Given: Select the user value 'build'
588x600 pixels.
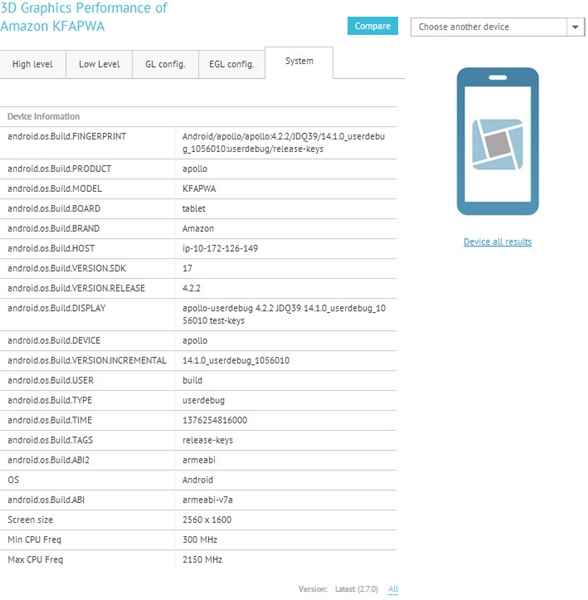Looking at the screenshot, I should coord(192,380).
